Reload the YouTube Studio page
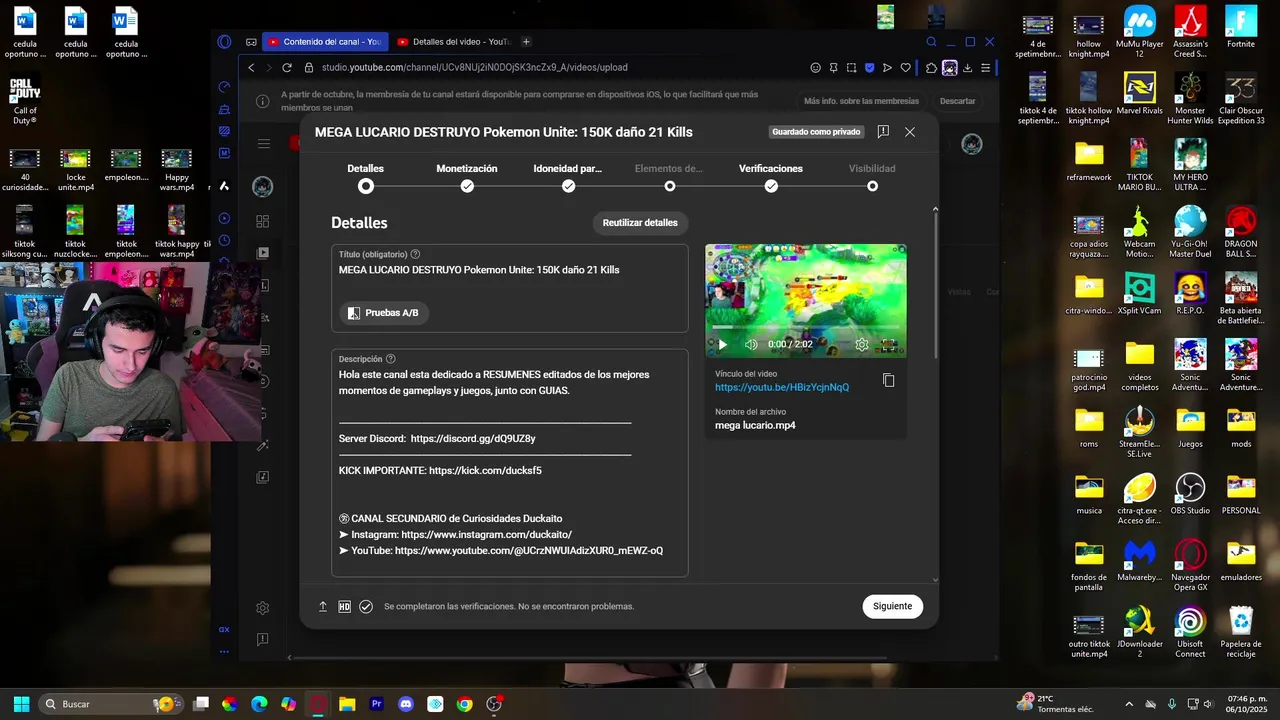The height and width of the screenshot is (720, 1280). (x=287, y=68)
